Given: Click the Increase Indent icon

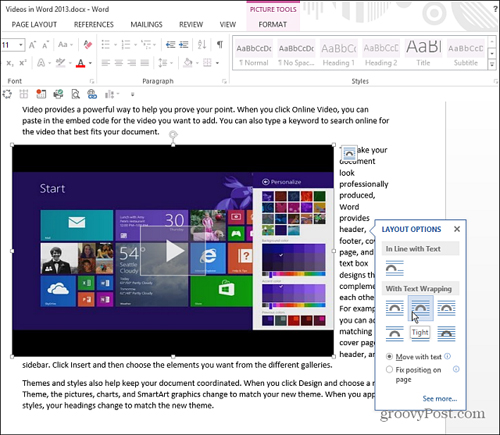Looking at the screenshot, I should 184,44.
